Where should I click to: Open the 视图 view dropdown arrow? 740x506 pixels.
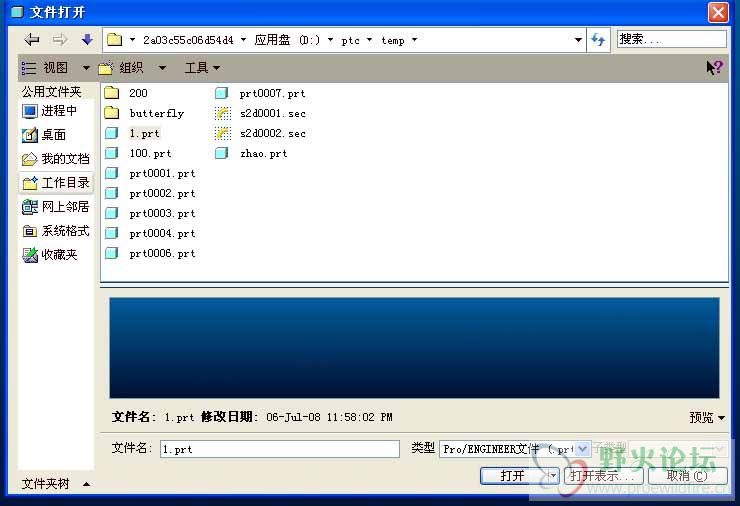(x=86, y=68)
